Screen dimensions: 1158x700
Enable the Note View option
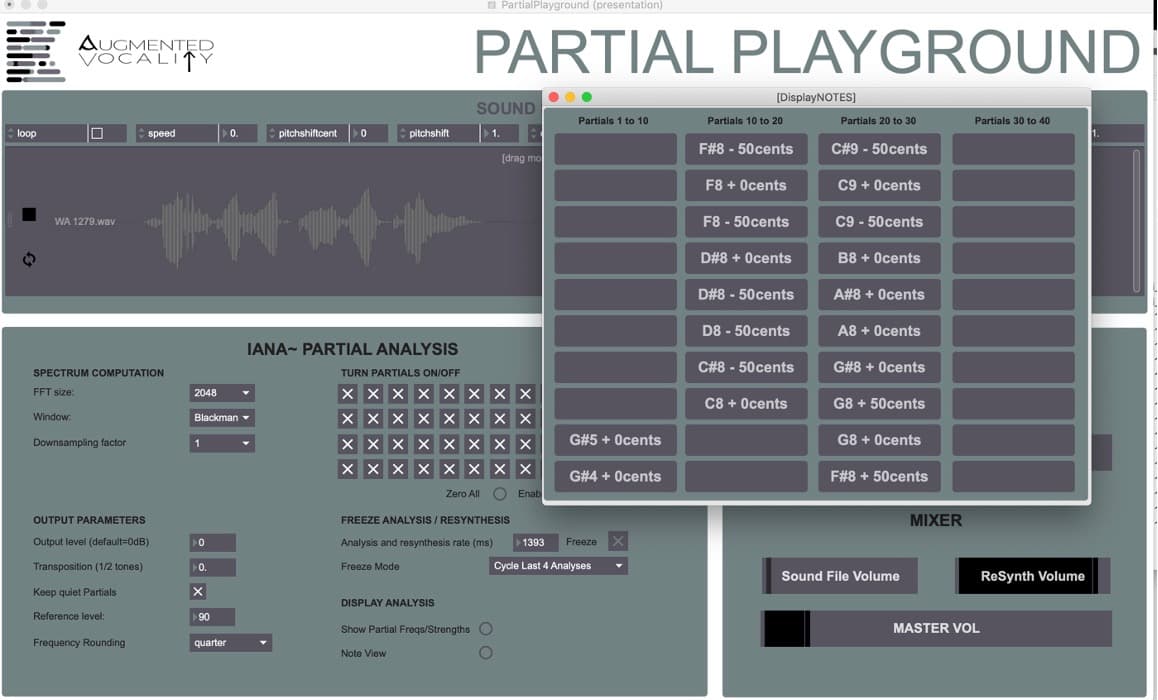tap(485, 653)
